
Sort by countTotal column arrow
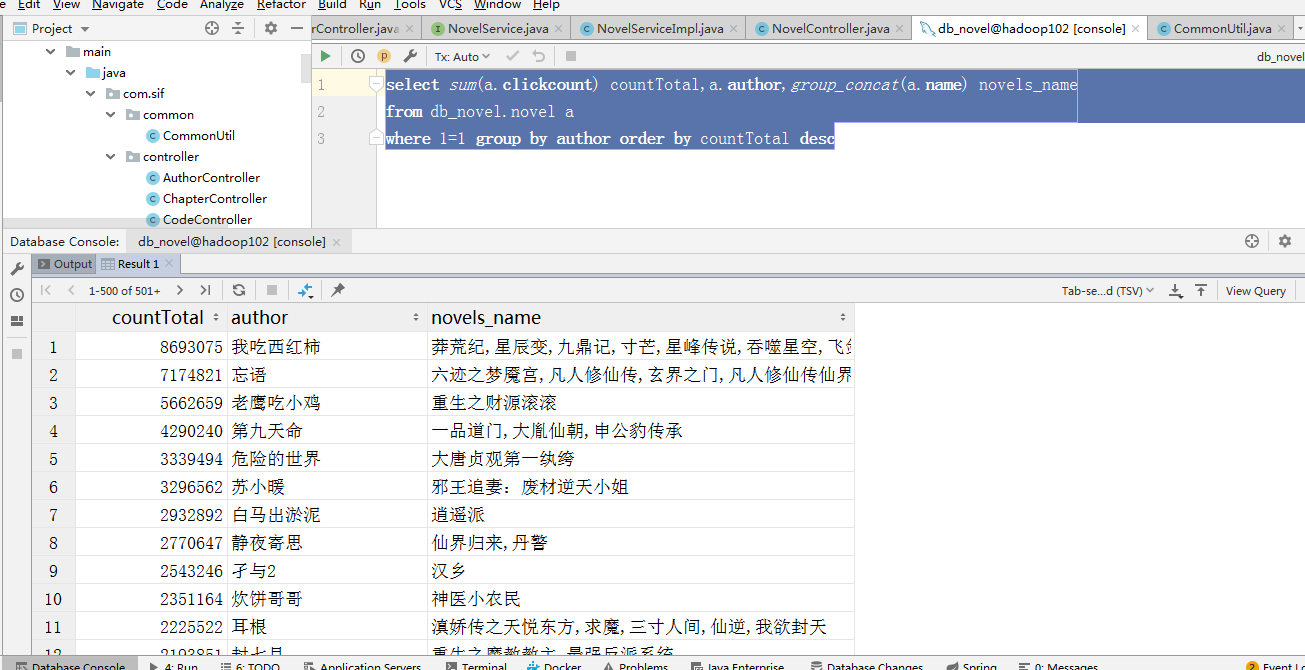[216, 317]
